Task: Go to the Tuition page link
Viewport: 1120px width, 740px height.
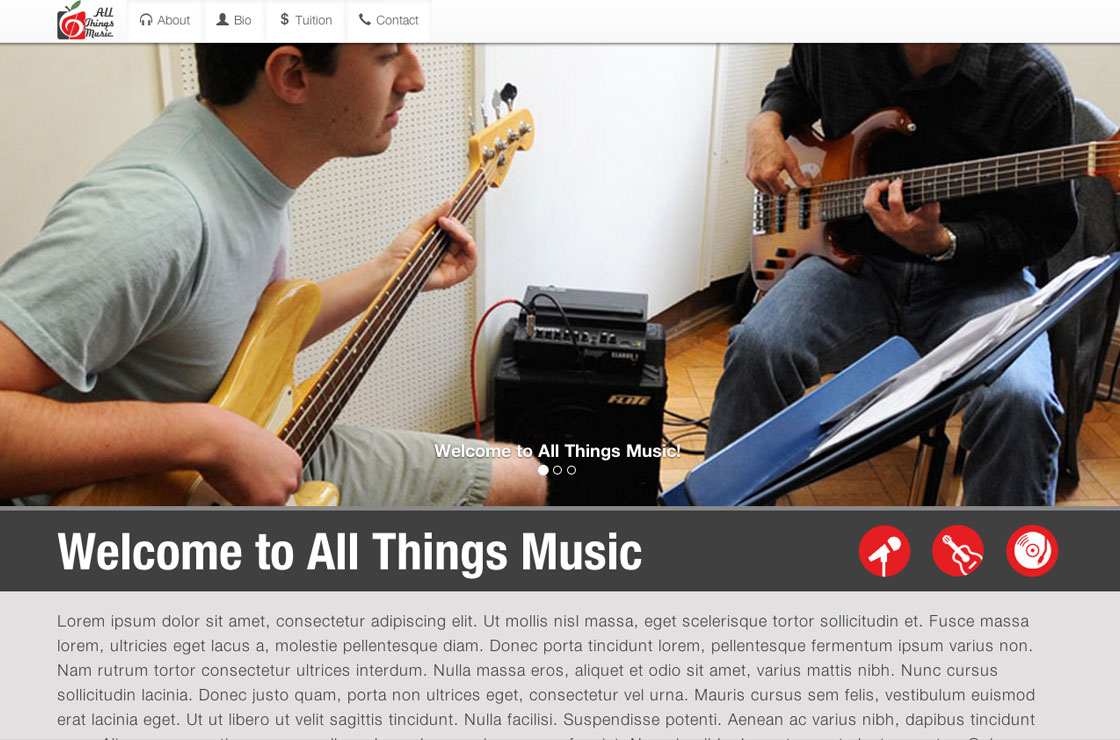Action: click(306, 21)
